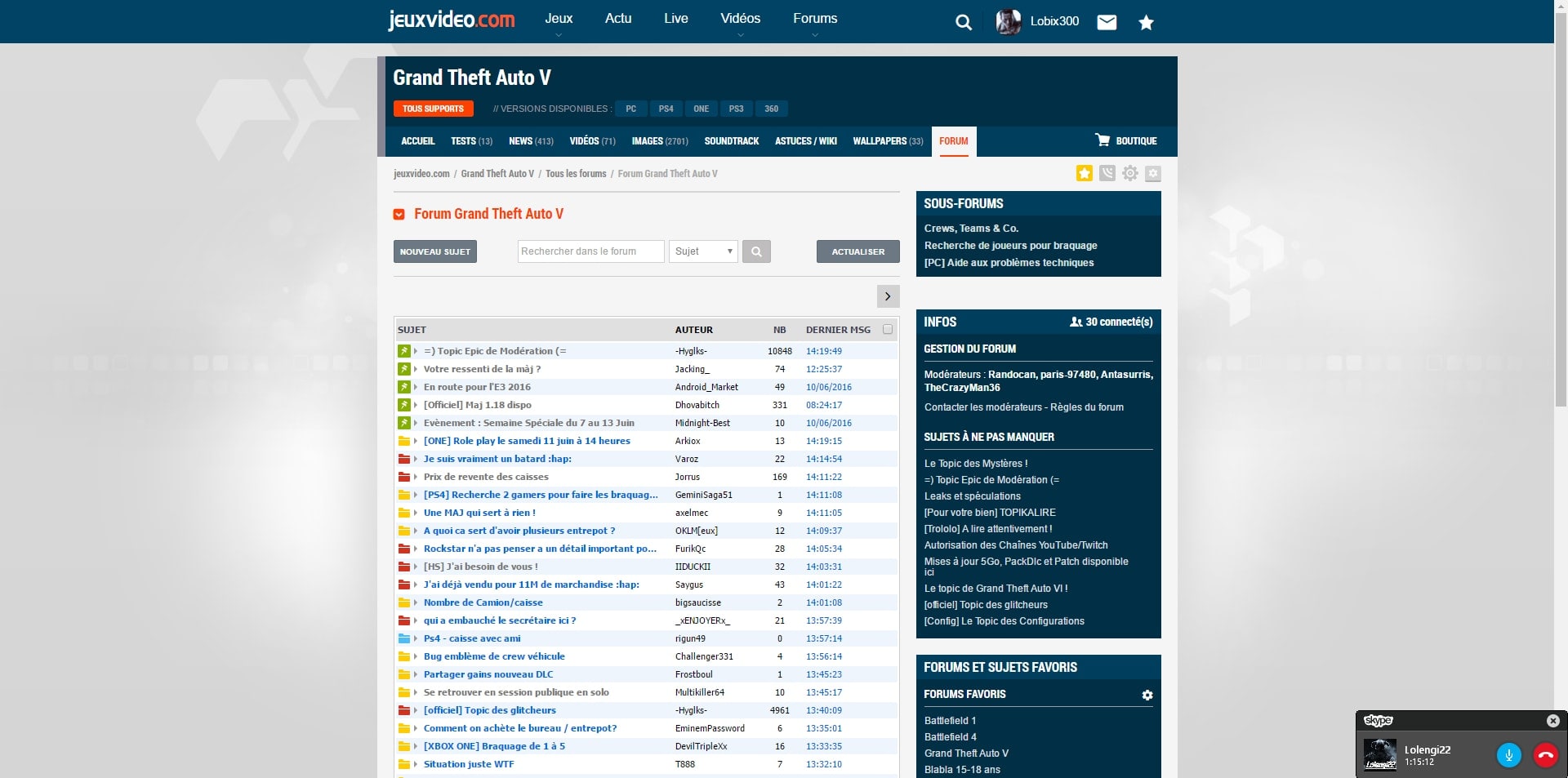Screen dimensions: 1568x778
Task: Open the Live menu item
Action: point(676,19)
